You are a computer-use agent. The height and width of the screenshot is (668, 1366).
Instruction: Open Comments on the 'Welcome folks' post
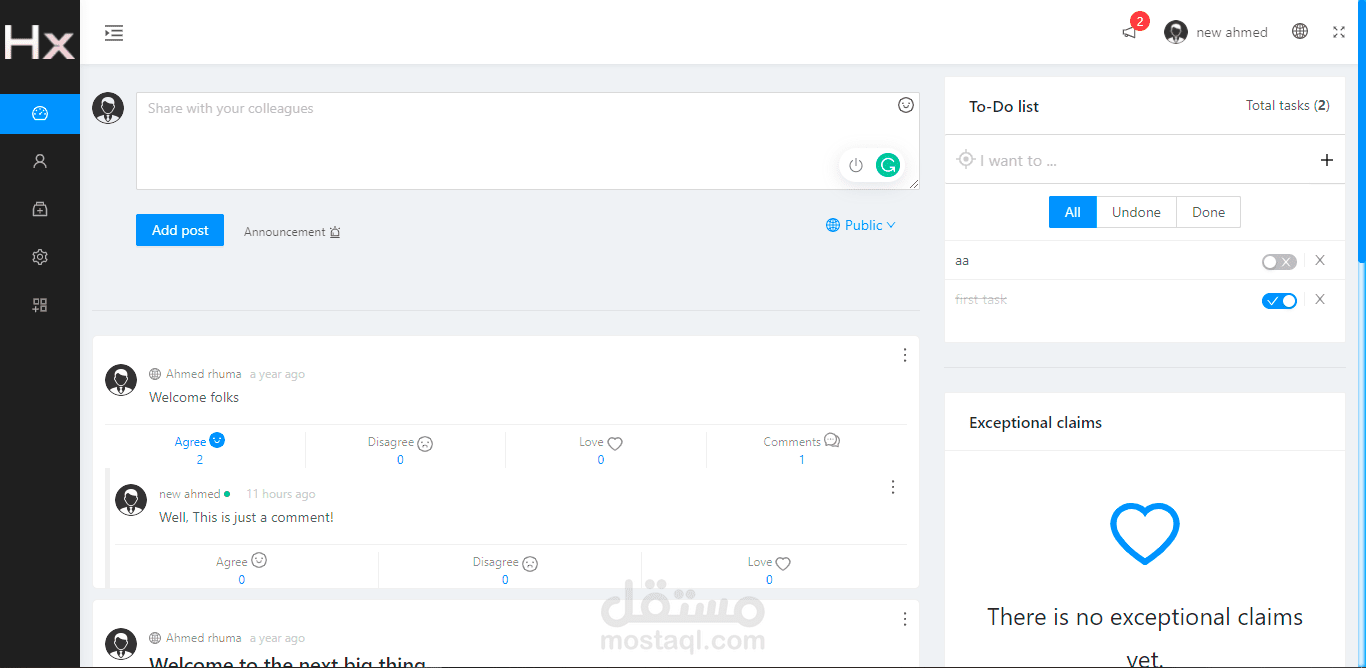tap(802, 441)
